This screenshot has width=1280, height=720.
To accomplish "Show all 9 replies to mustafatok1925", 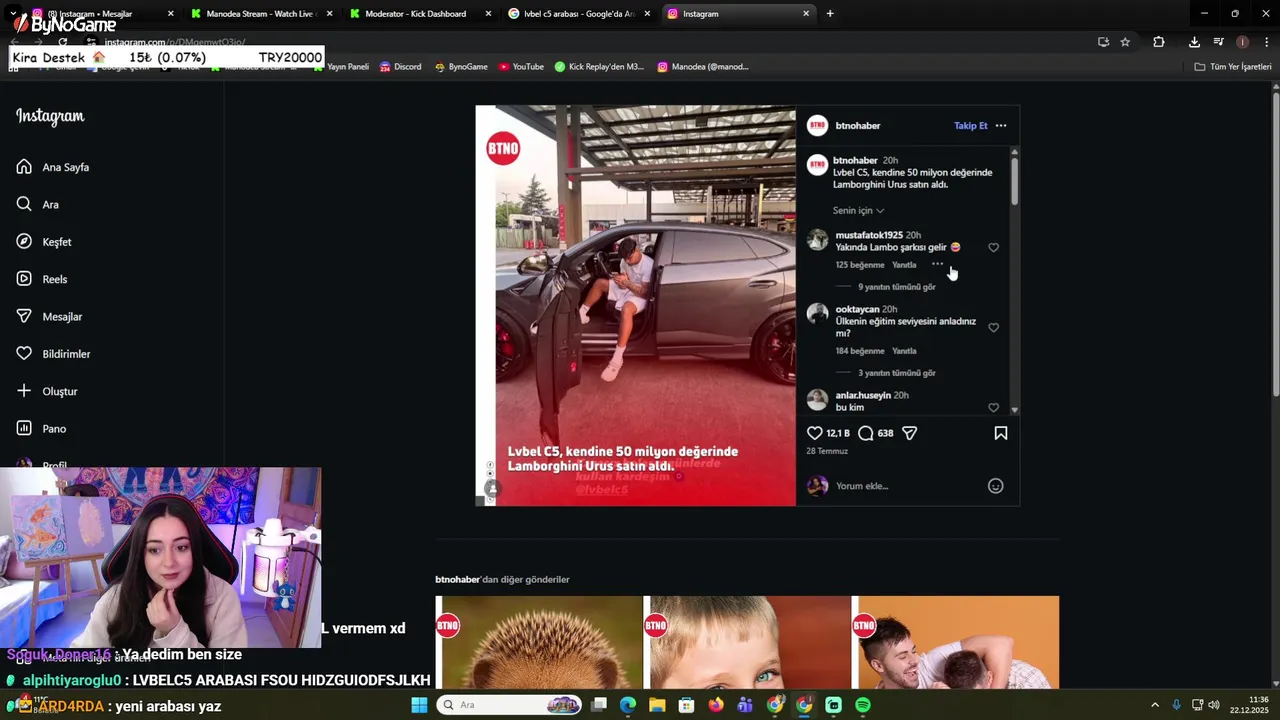I will 897,287.
